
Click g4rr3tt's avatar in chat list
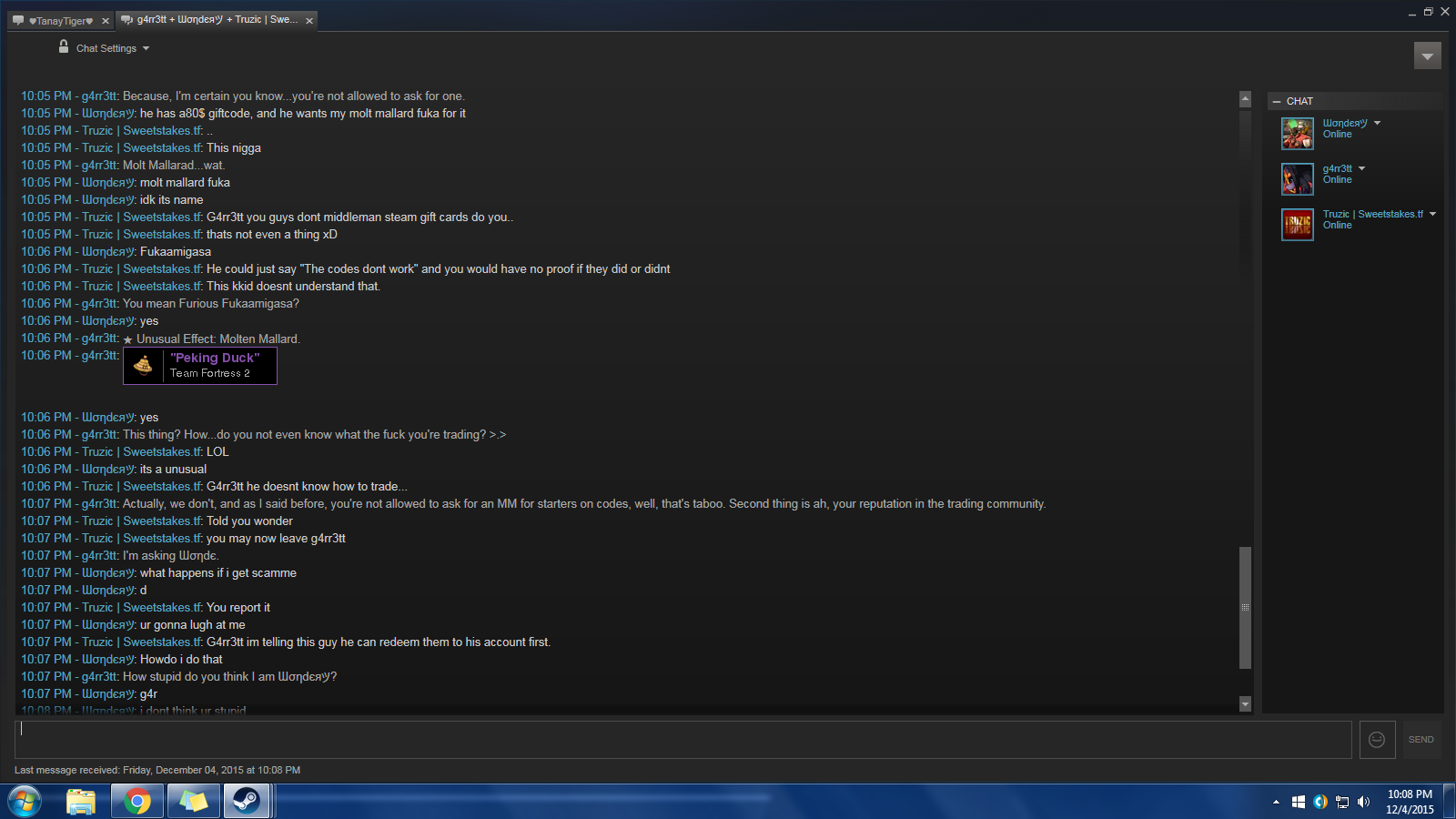tap(1298, 179)
